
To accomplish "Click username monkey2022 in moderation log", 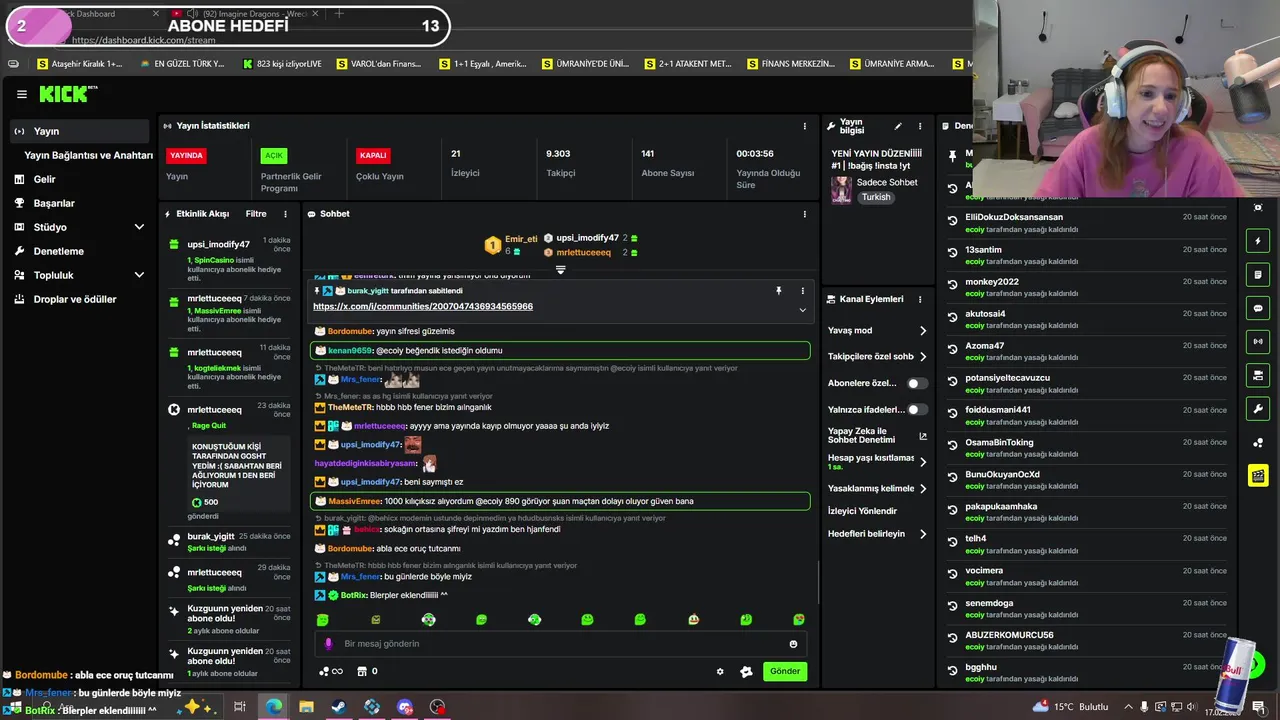I will click(992, 282).
